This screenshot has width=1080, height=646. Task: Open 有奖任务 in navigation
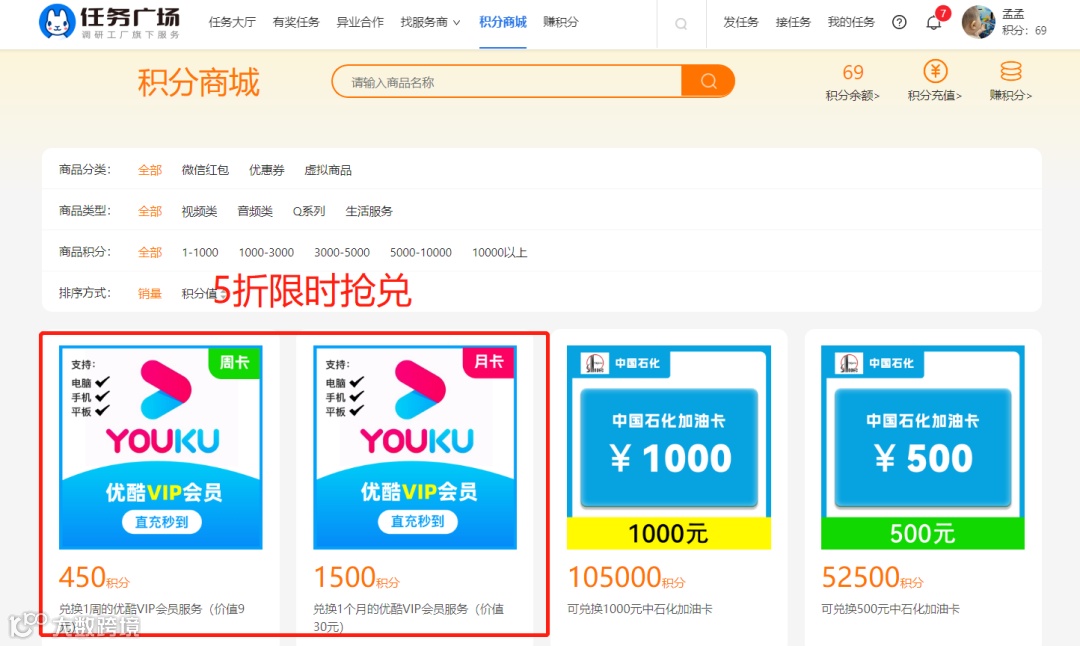[296, 22]
